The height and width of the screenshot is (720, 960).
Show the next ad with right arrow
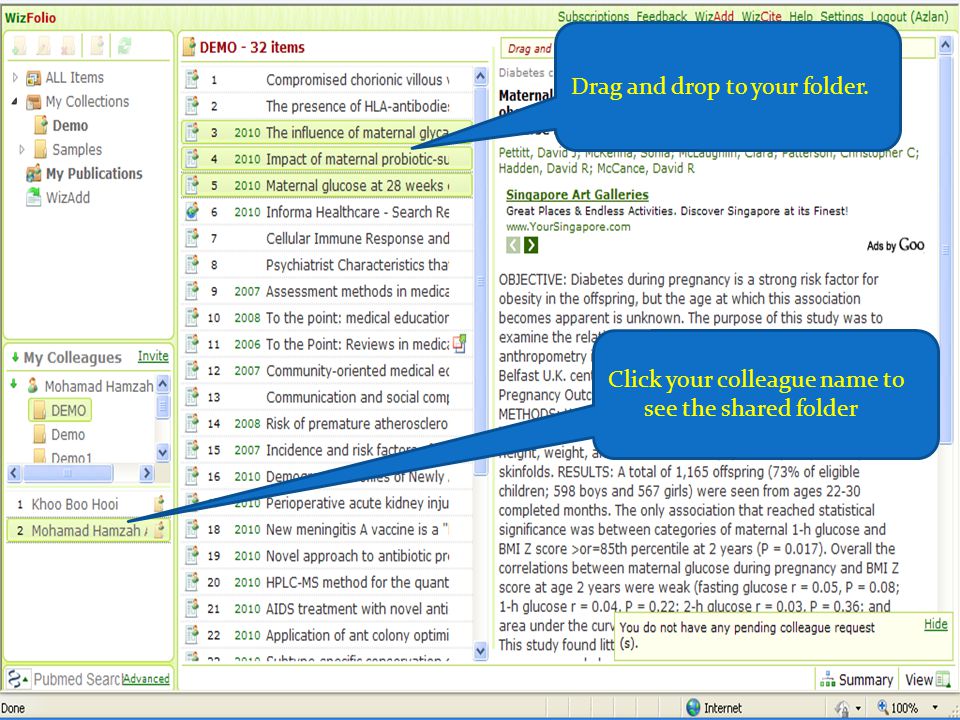pos(531,246)
